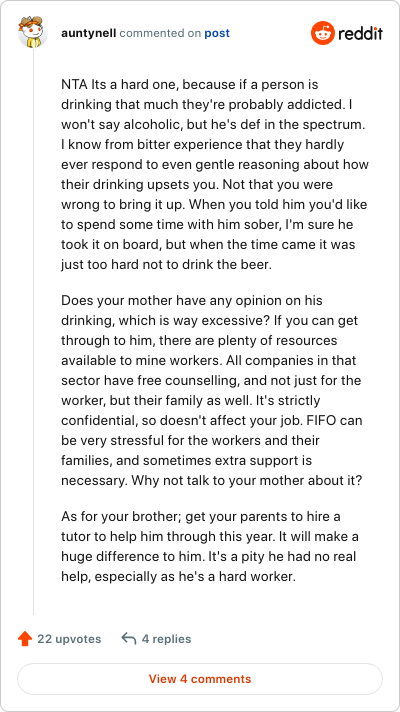Follow the blue "post" link
This screenshot has height=712, width=400.
click(x=217, y=33)
